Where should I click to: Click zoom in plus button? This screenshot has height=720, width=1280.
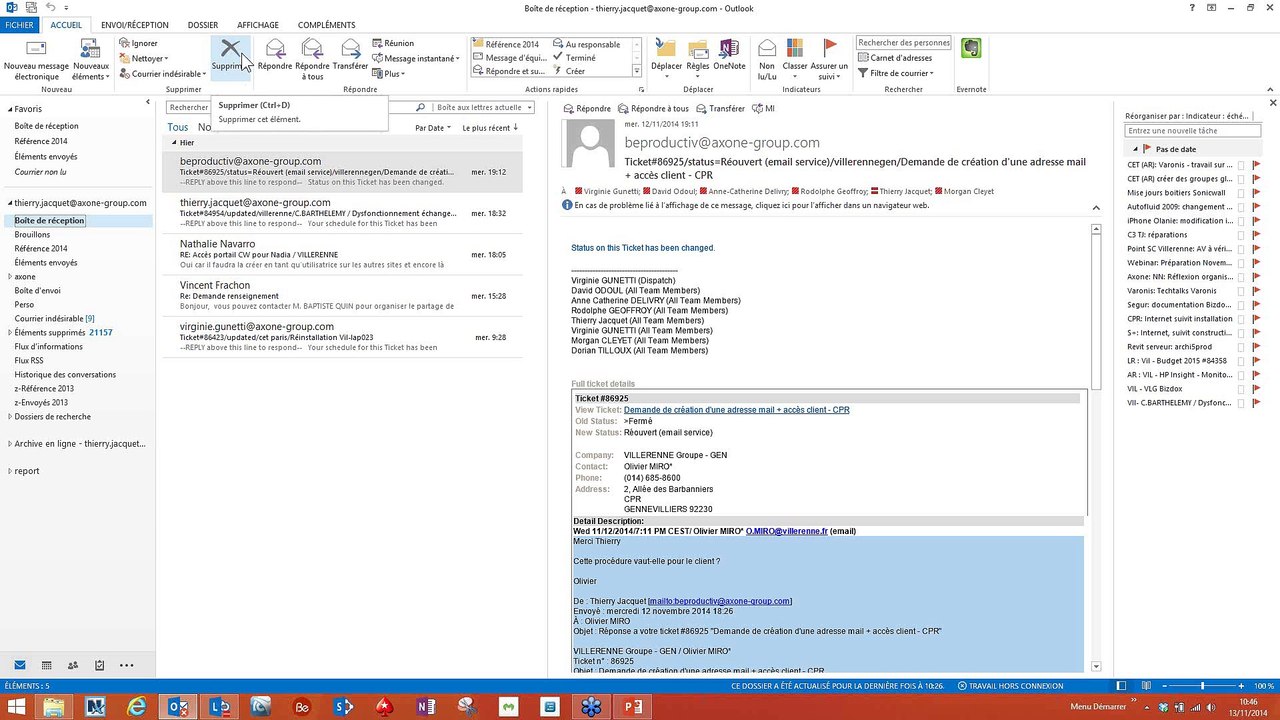tap(1242, 686)
